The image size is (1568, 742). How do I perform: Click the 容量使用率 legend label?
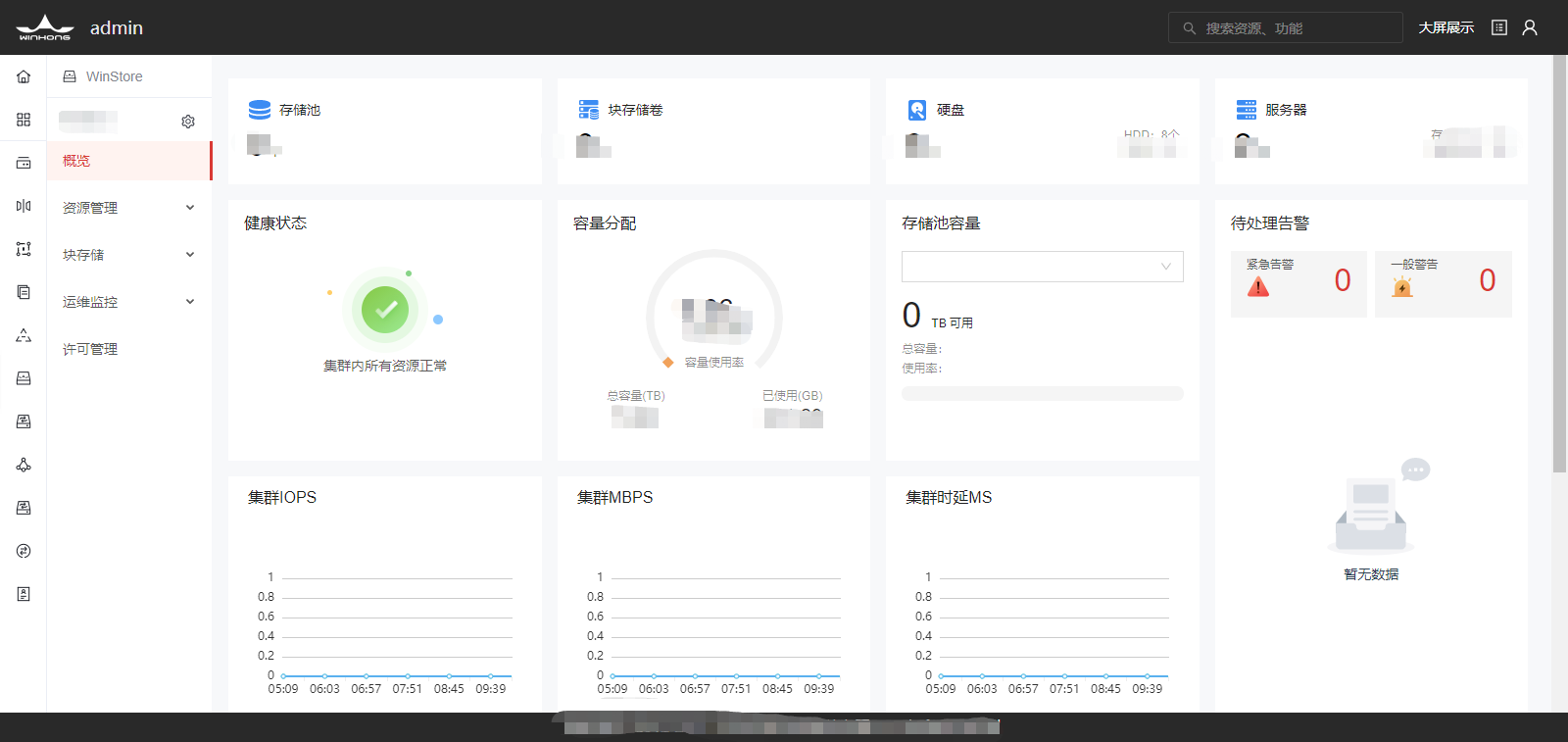(714, 363)
